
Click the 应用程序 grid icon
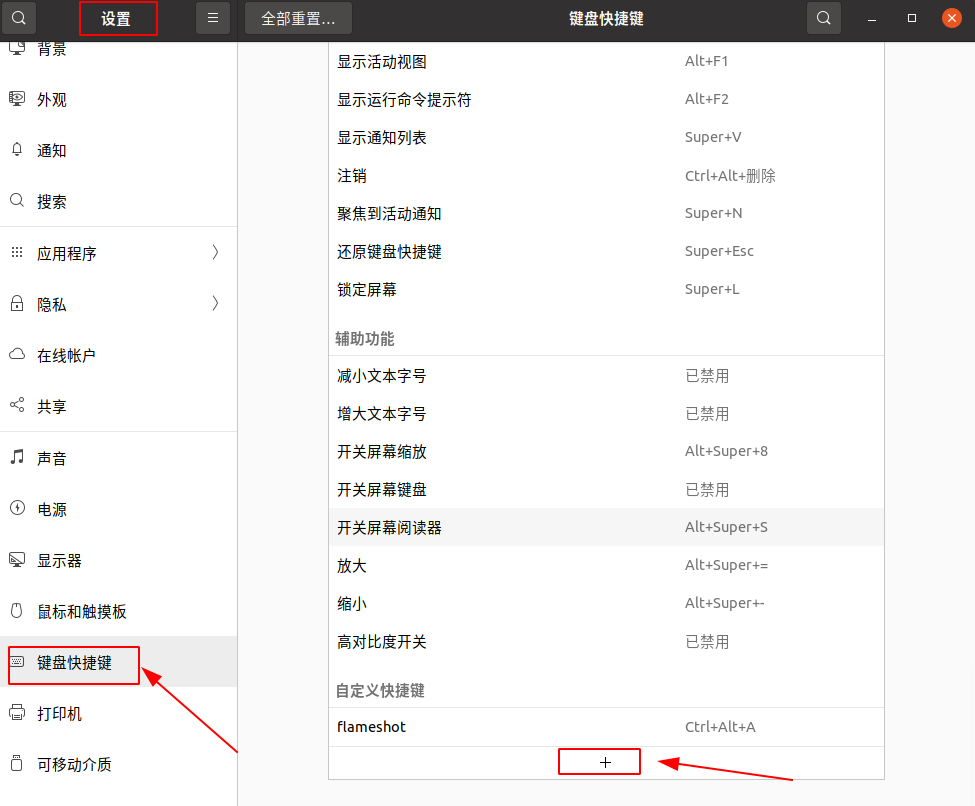point(17,252)
